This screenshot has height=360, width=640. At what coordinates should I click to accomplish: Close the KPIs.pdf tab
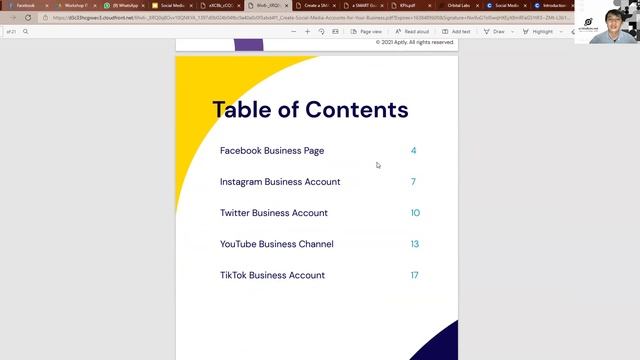pyautogui.click(x=429, y=6)
